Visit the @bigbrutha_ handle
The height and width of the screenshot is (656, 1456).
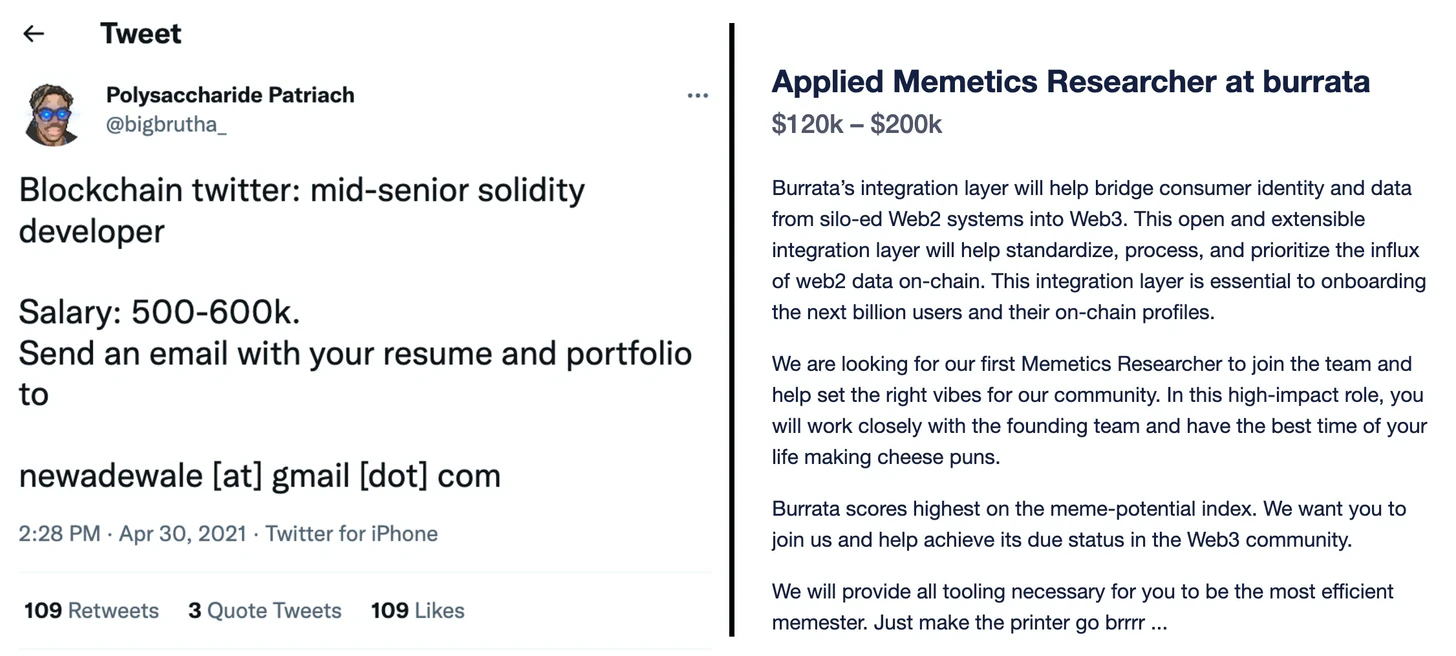(167, 124)
